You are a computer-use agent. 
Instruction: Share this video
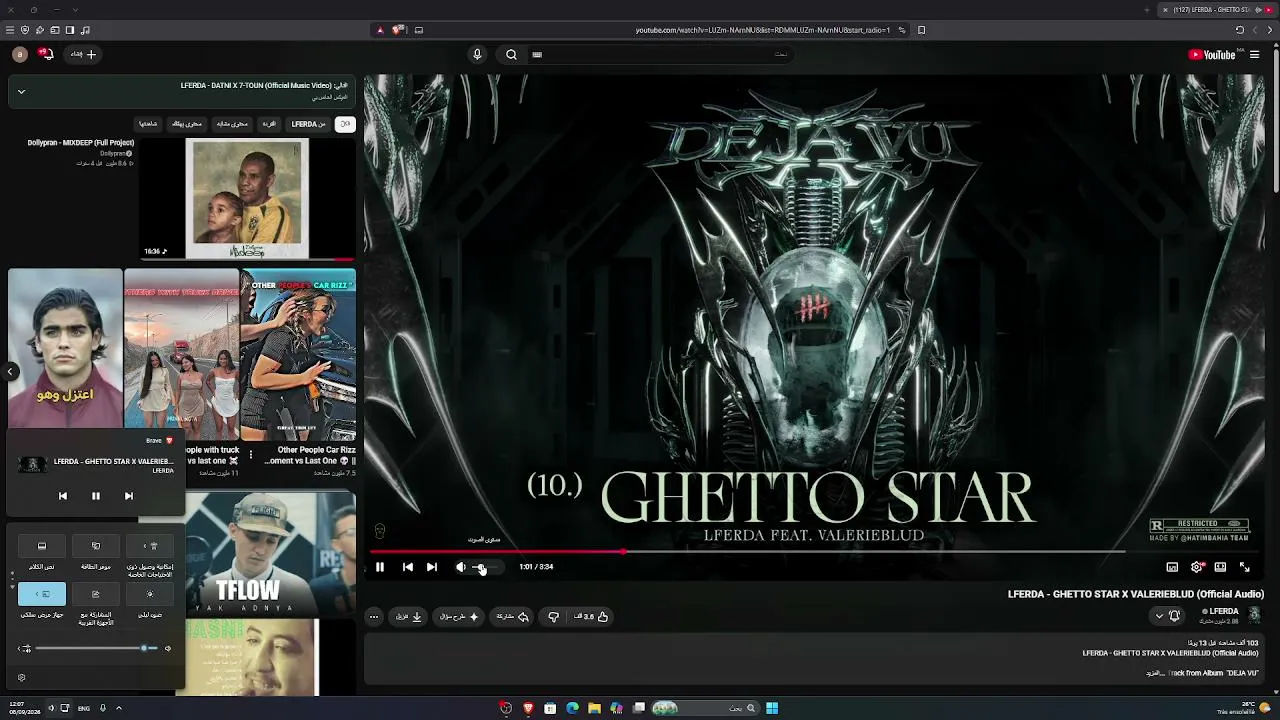tap(513, 617)
